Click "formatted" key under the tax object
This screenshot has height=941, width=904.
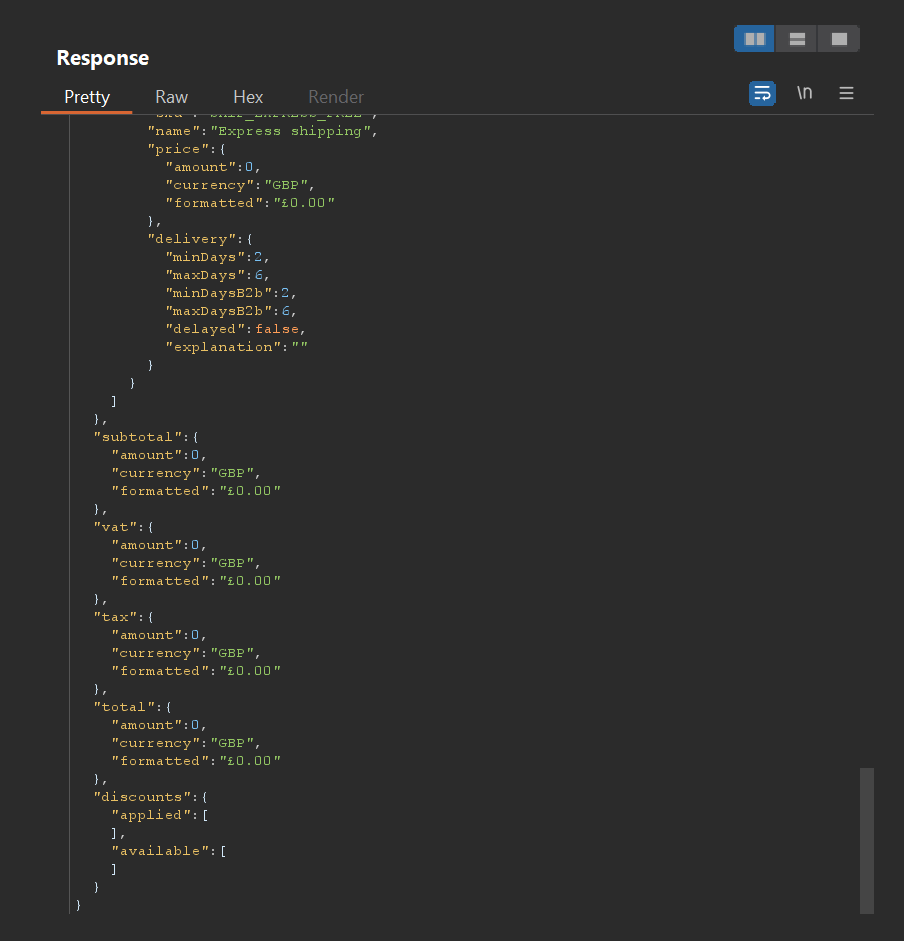pyautogui.click(x=160, y=671)
